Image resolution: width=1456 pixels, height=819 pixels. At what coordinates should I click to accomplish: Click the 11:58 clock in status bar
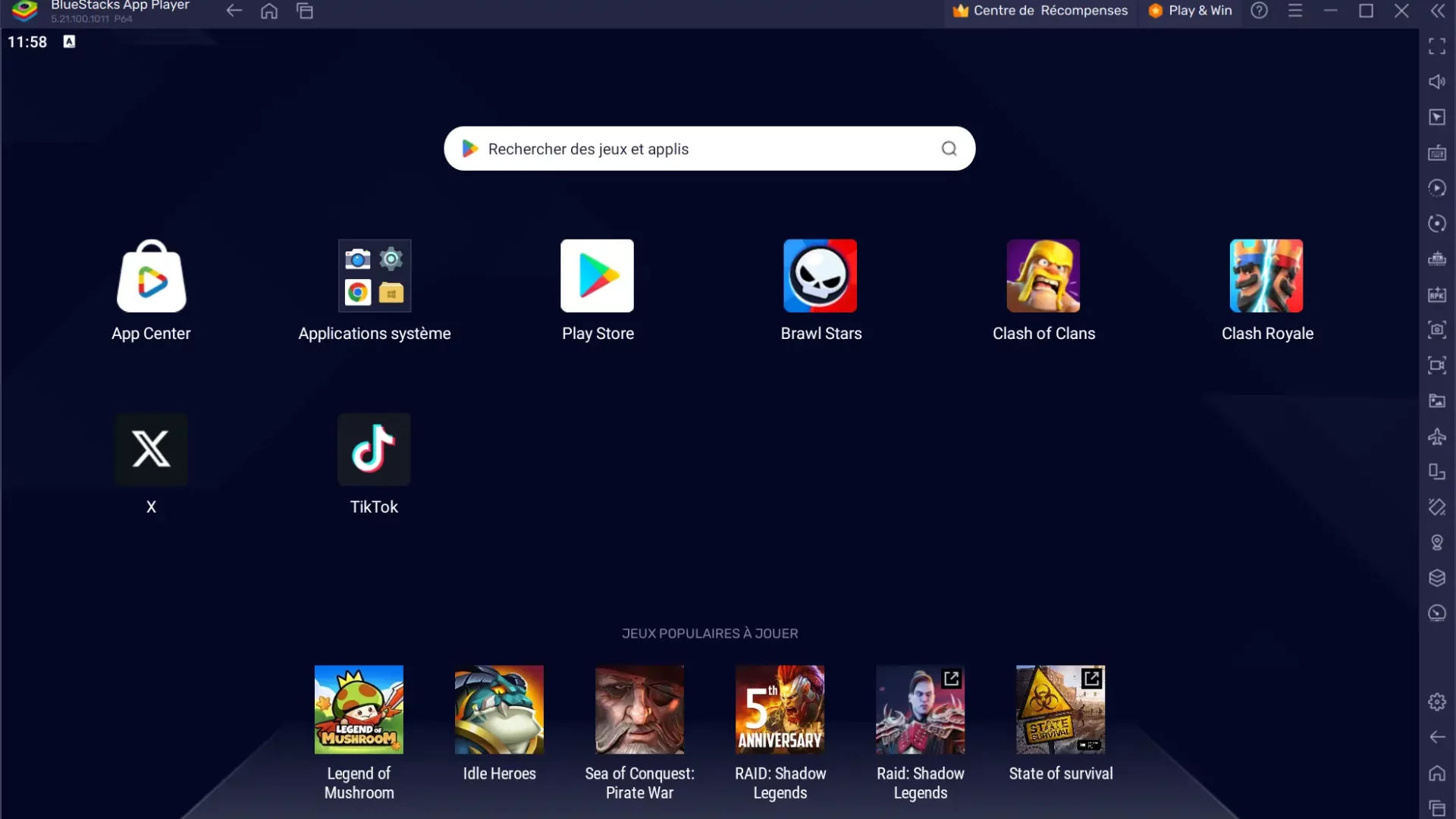pos(27,42)
